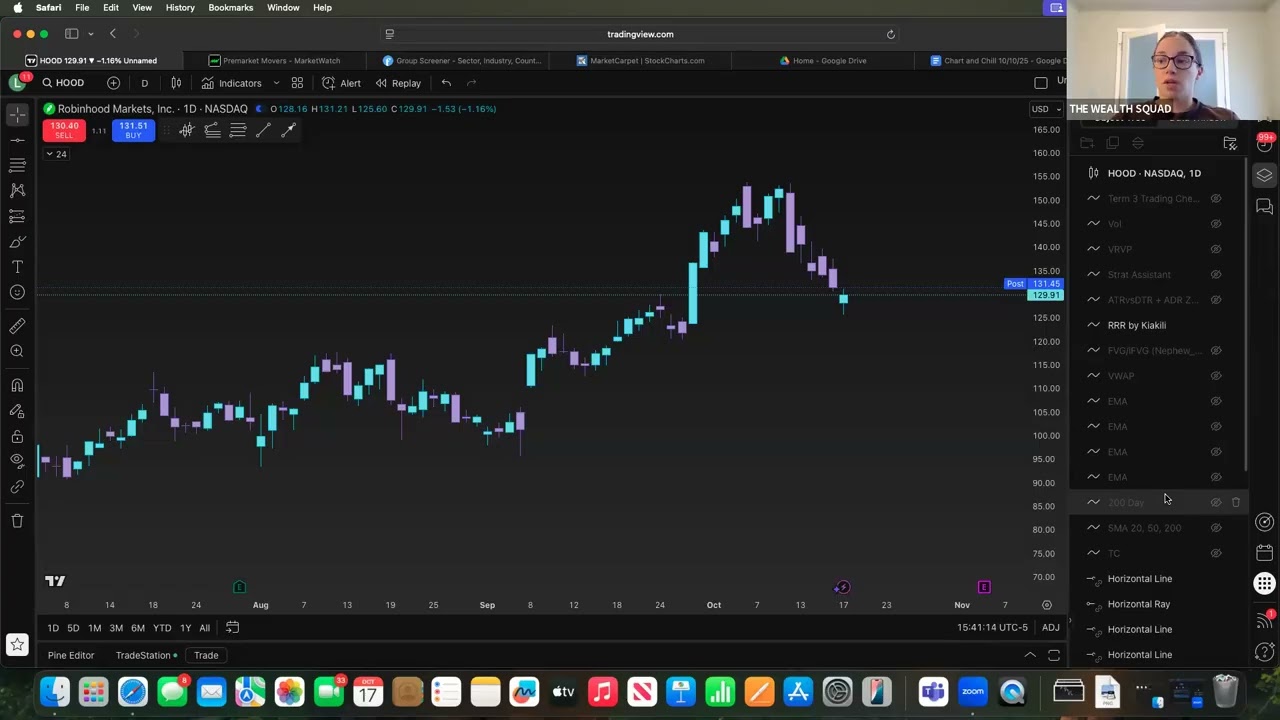Open the go to date picker
Screen dimensions: 1280x720
point(232,628)
